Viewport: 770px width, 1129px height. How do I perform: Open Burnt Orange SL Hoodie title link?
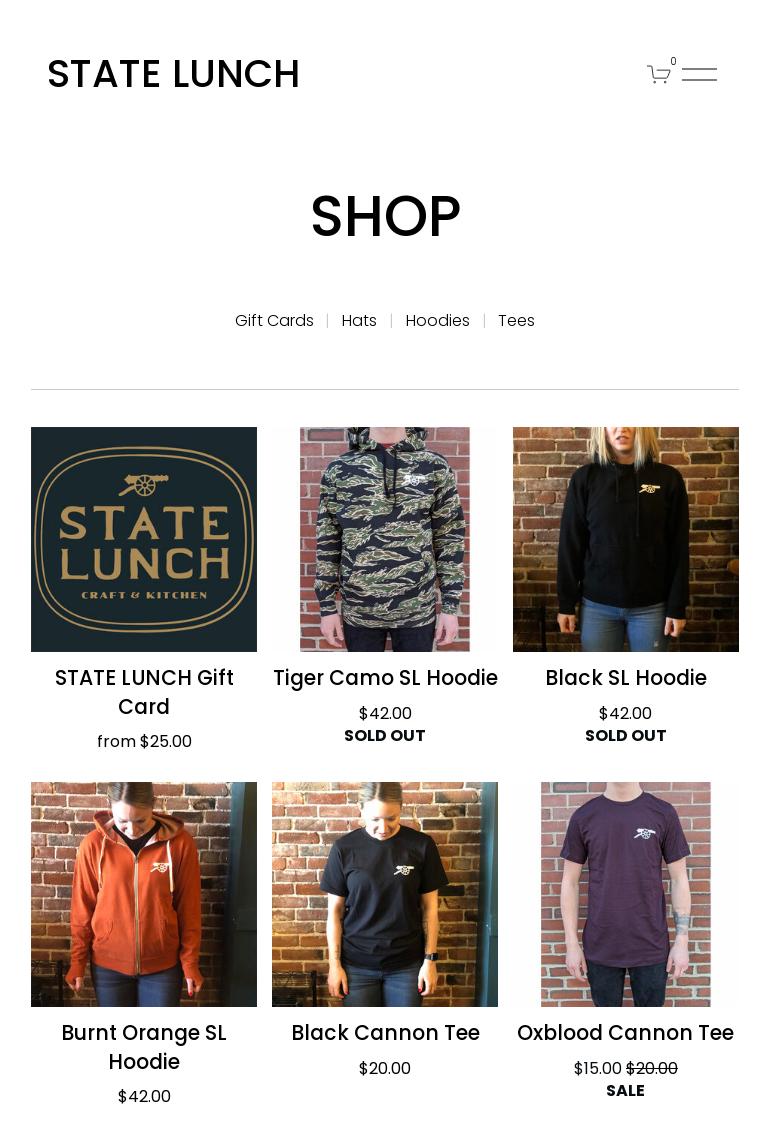pyautogui.click(x=144, y=1047)
